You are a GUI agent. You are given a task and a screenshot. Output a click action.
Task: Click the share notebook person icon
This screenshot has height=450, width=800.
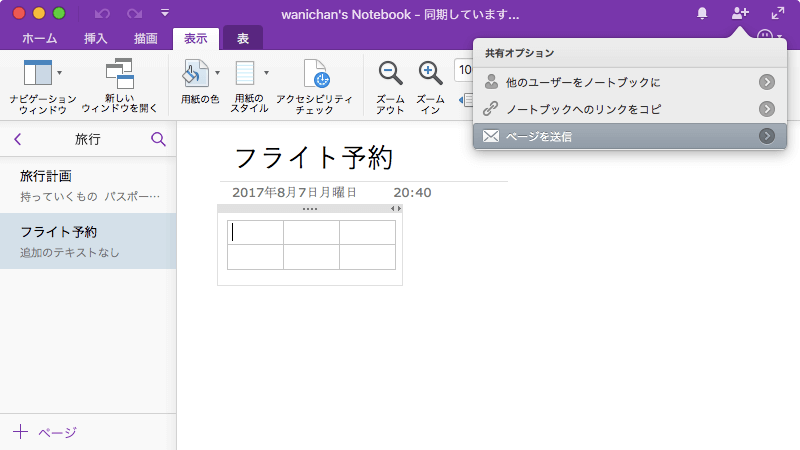740,13
